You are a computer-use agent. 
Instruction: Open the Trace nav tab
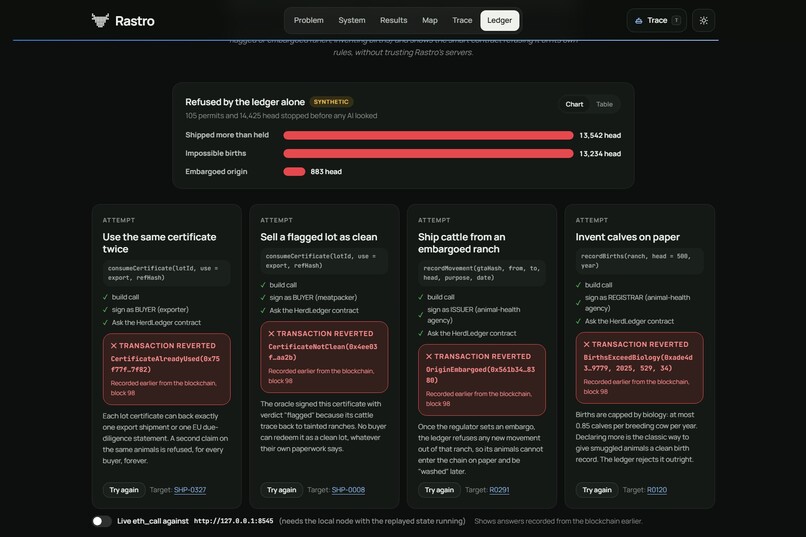click(x=462, y=21)
